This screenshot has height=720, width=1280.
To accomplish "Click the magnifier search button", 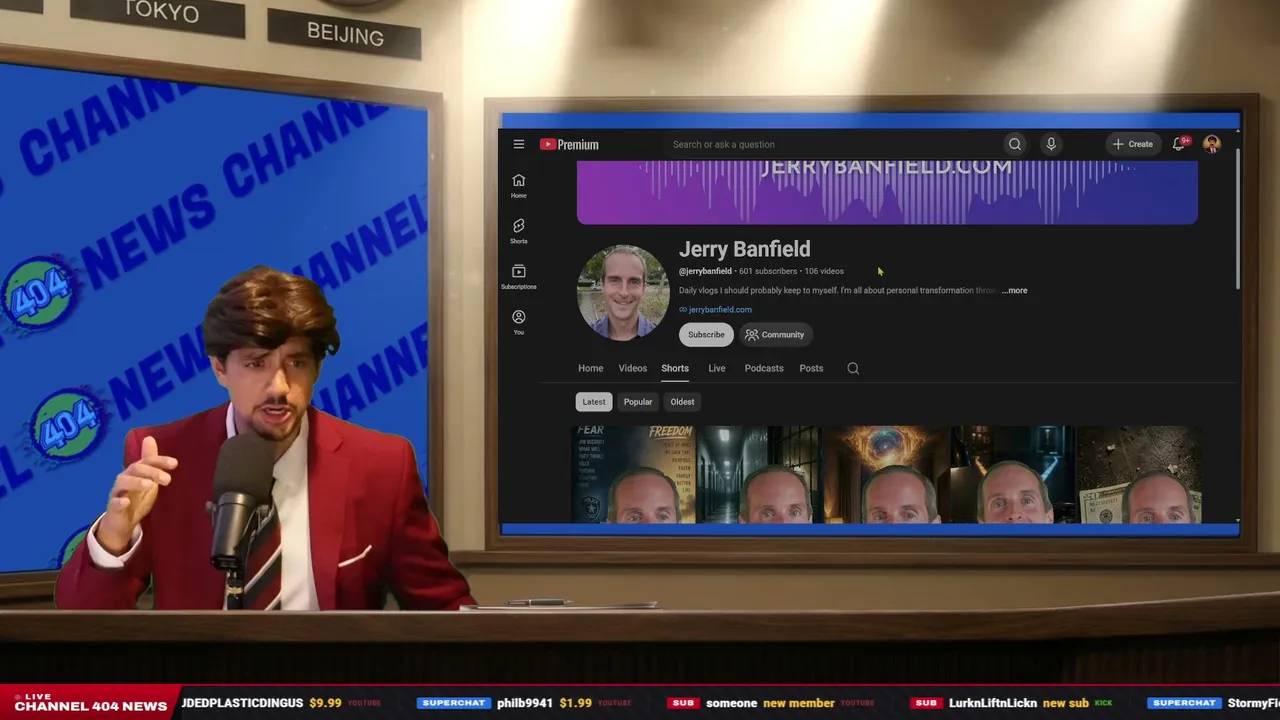I will (1015, 144).
